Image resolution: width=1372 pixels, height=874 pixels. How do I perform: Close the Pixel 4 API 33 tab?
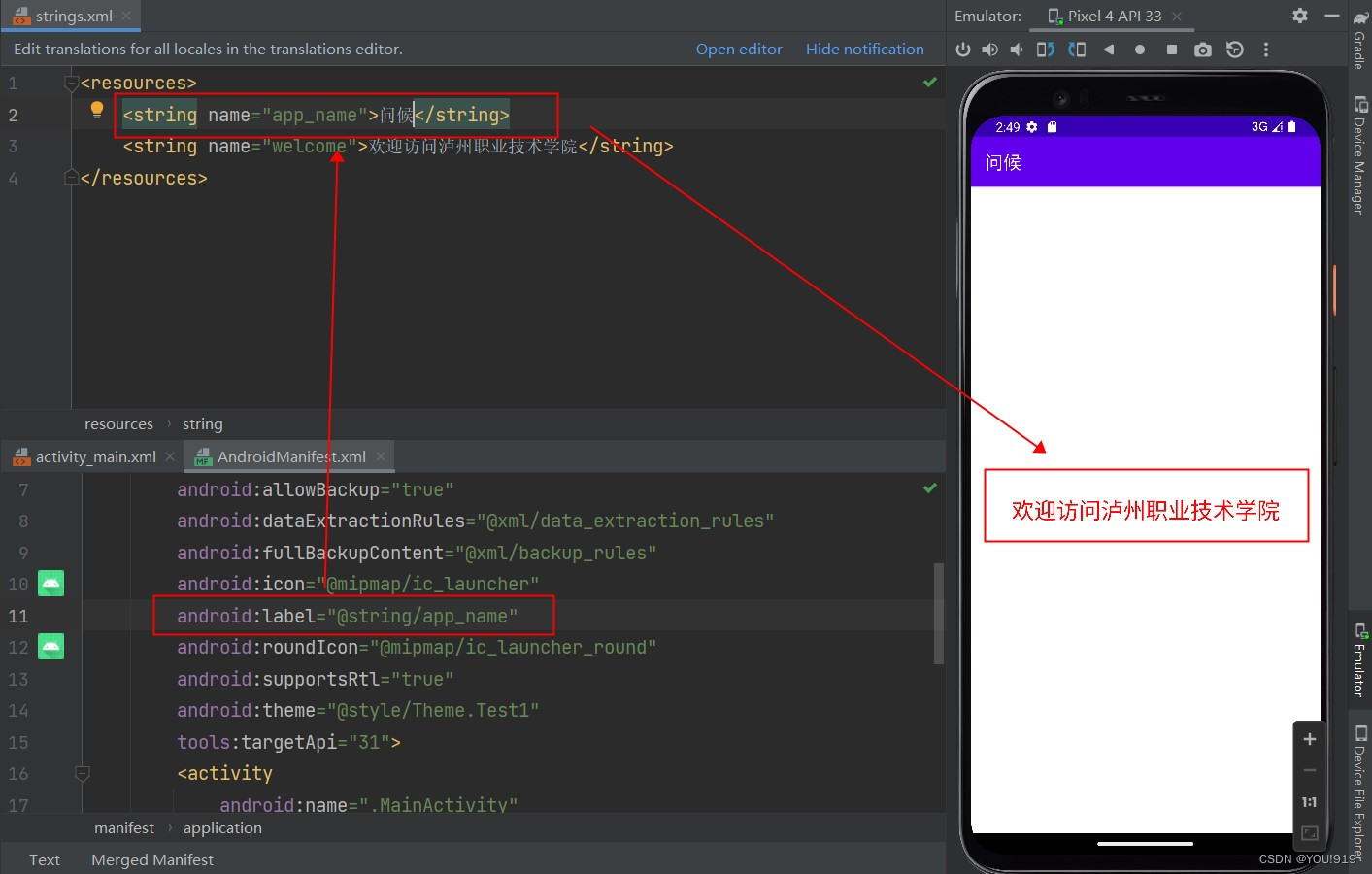[1177, 17]
